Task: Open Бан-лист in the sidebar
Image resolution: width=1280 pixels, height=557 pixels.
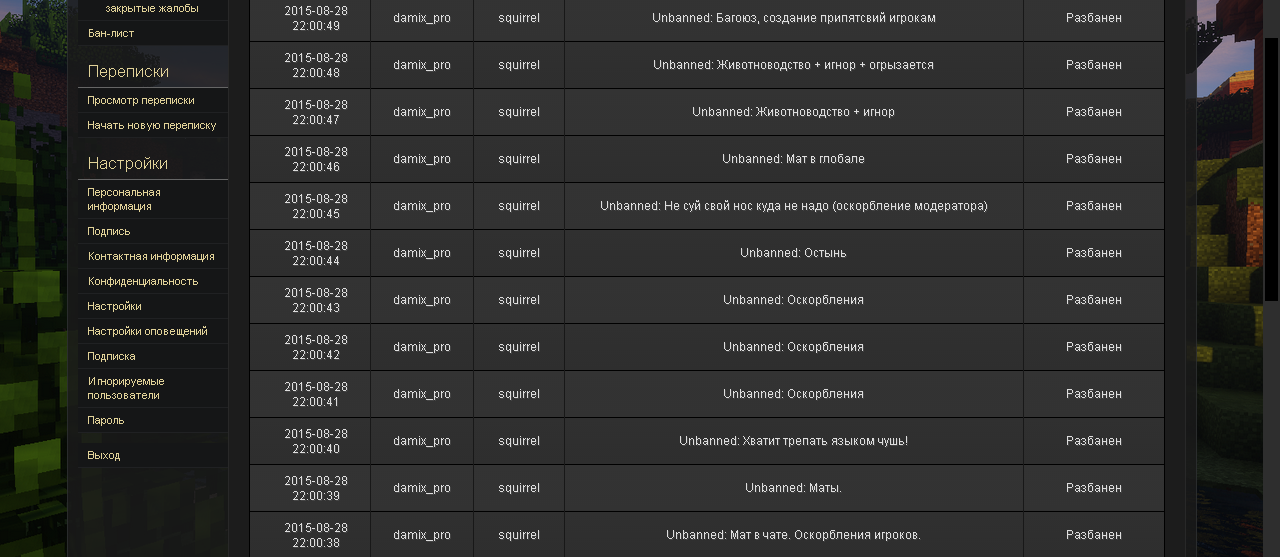Action: (111, 33)
